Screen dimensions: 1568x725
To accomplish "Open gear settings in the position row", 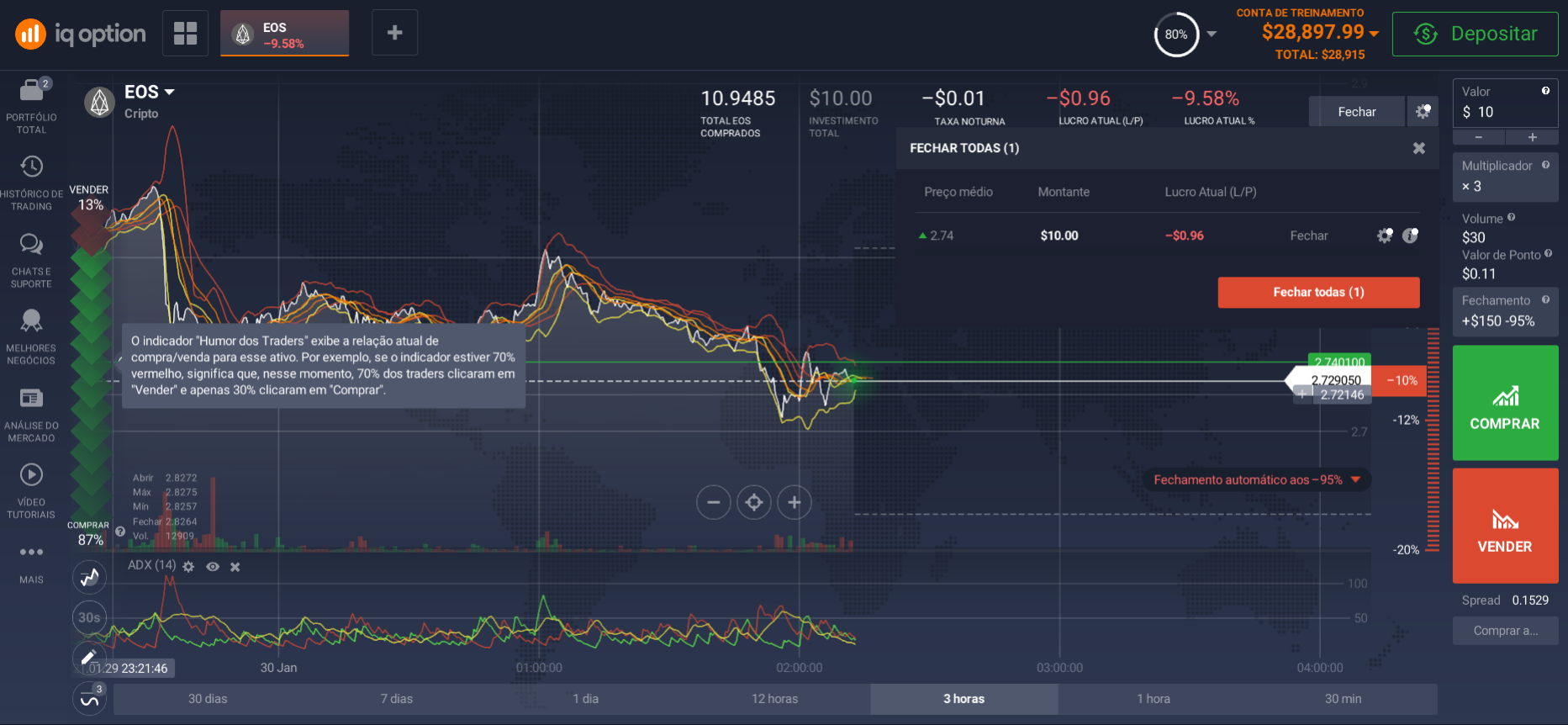I will click(x=1384, y=235).
